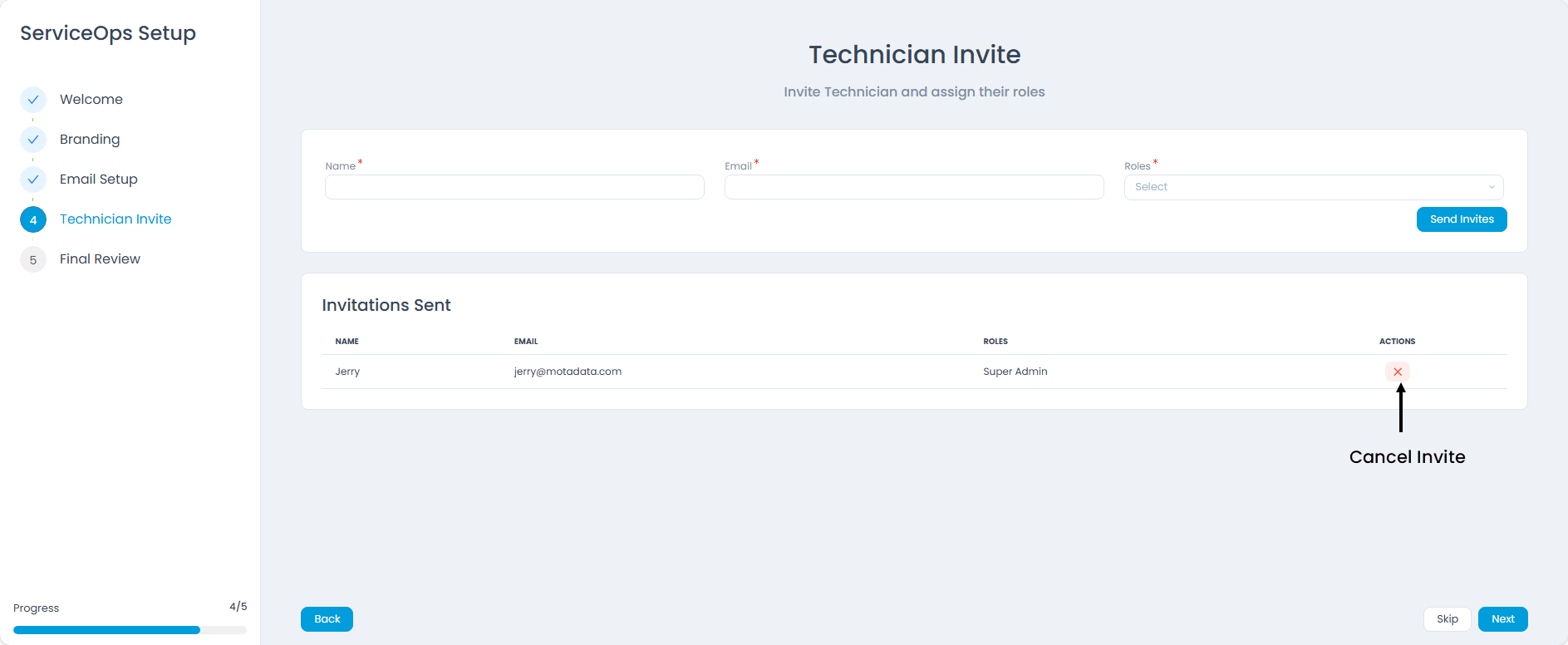Select Technician Invite step label
Image resolution: width=1568 pixels, height=645 pixels.
coord(116,219)
